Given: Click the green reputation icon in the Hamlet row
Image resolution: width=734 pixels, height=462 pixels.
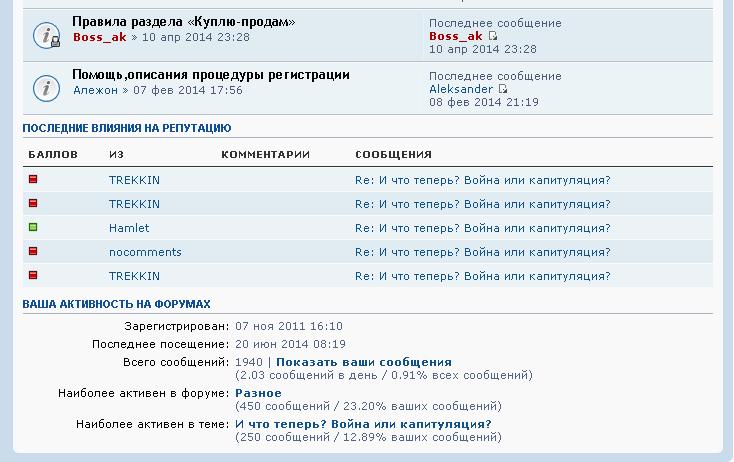Looking at the screenshot, I should click(33, 227).
